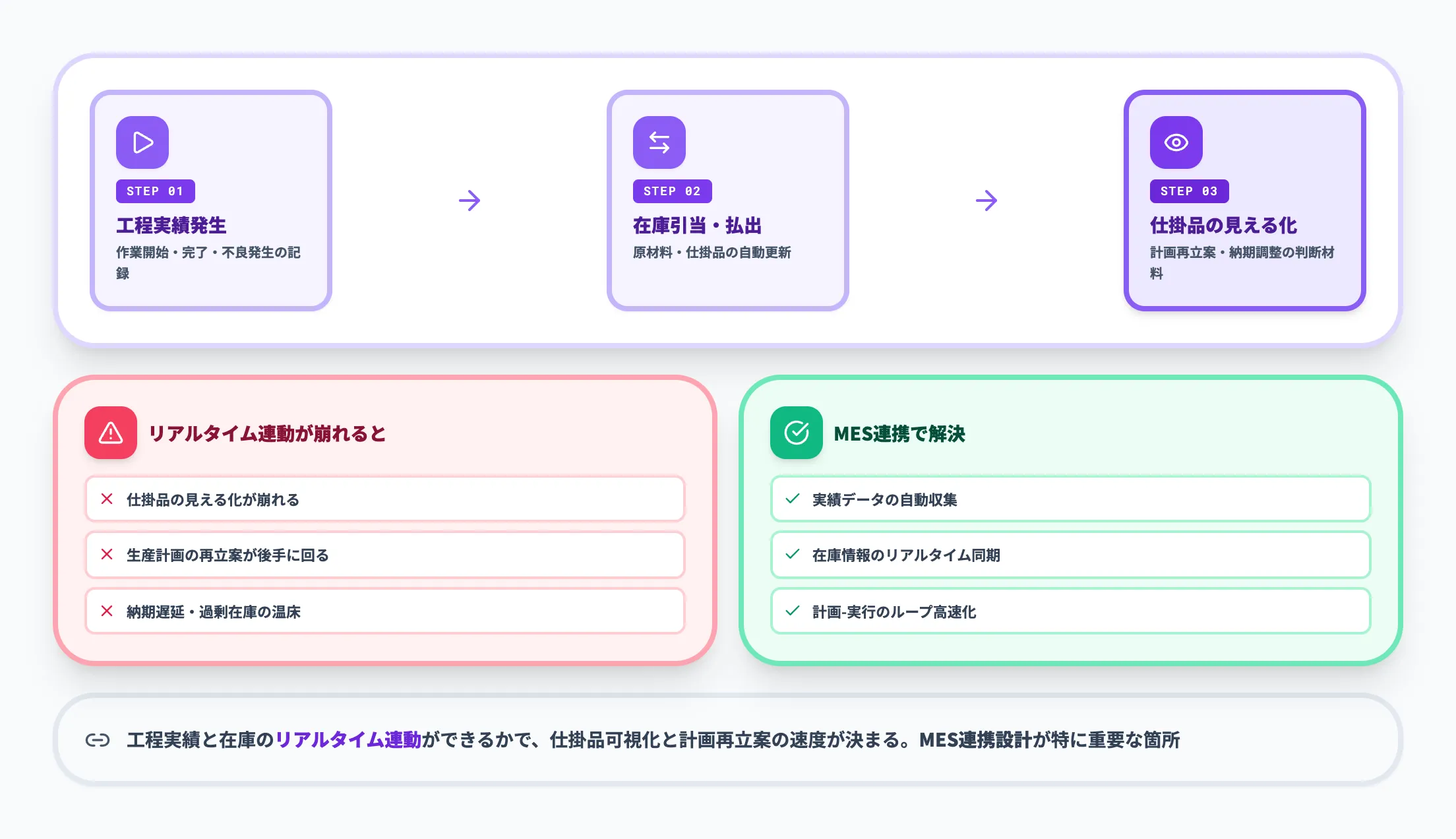Click the highlighted リアルタイム連動 text
Viewport: 1456px width, 839px height.
point(348,740)
